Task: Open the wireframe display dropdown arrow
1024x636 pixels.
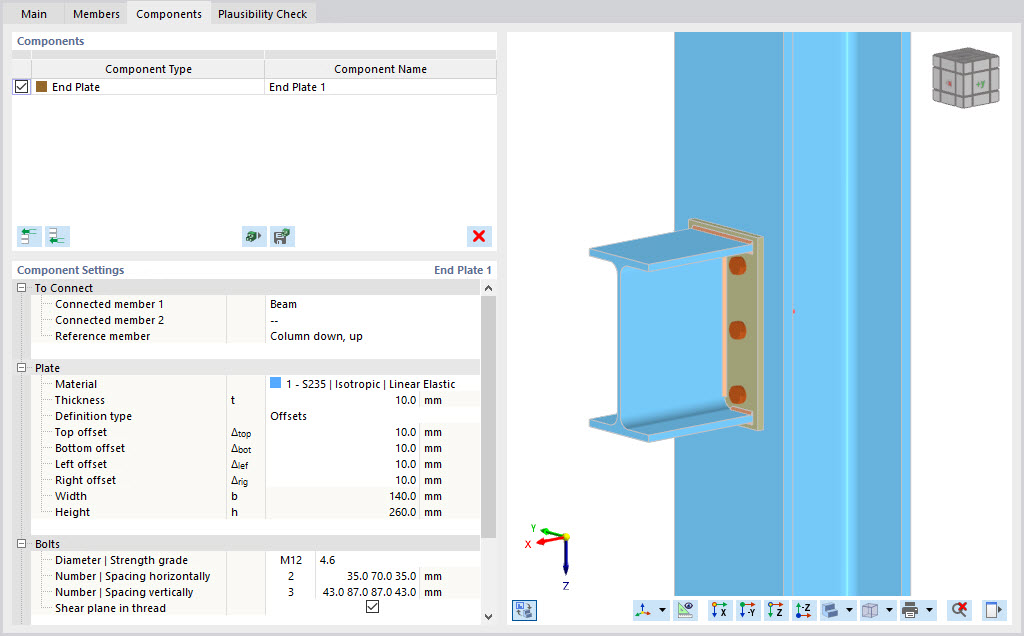Action: click(x=889, y=610)
